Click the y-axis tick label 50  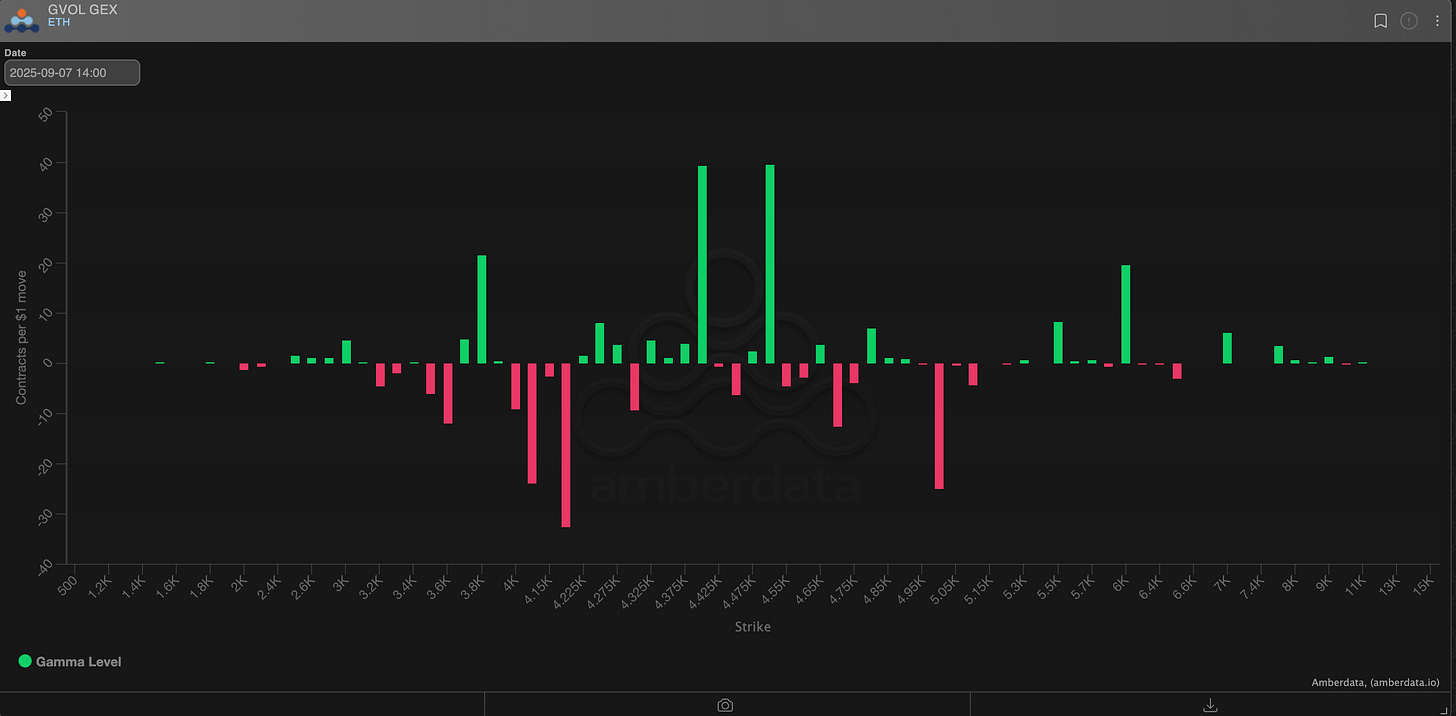click(46, 113)
